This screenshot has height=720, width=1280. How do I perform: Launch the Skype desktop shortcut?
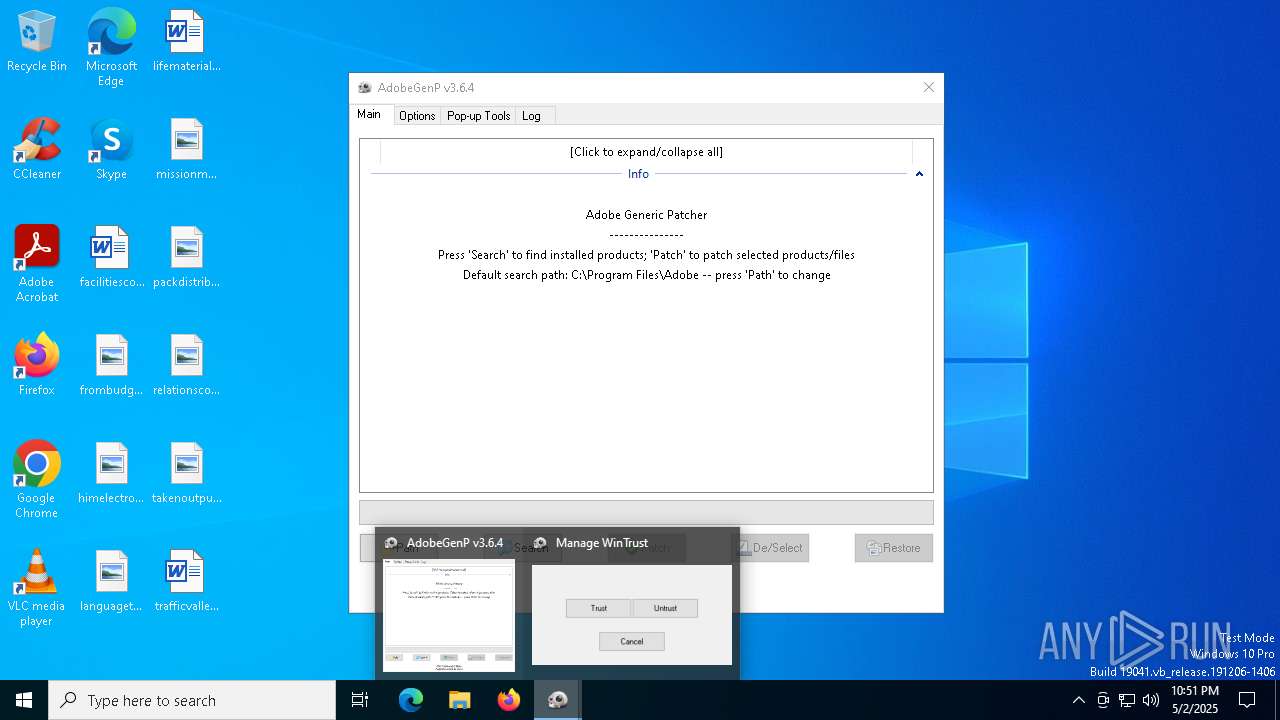(111, 150)
